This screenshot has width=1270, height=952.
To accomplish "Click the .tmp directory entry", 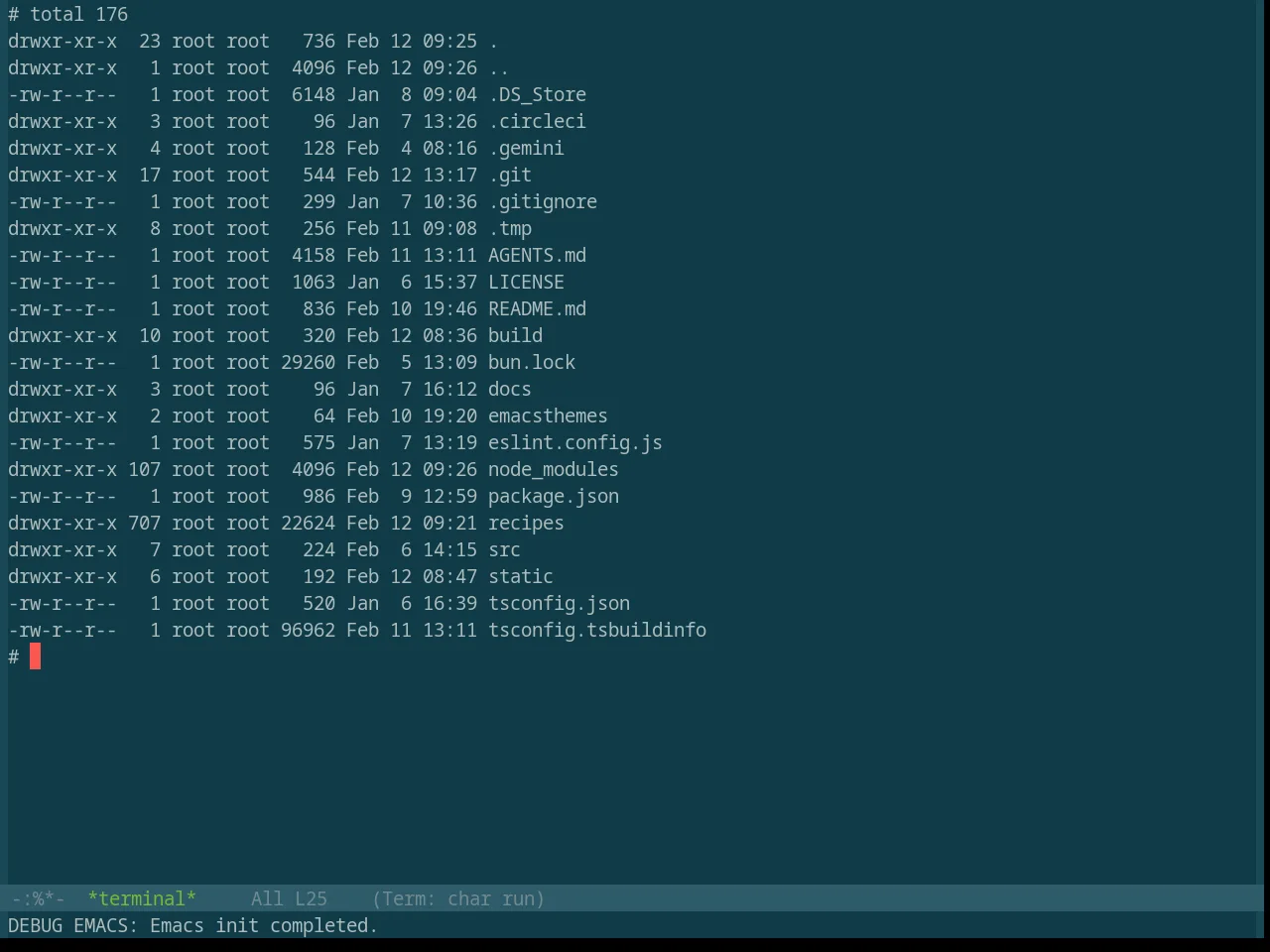I will coord(510,228).
